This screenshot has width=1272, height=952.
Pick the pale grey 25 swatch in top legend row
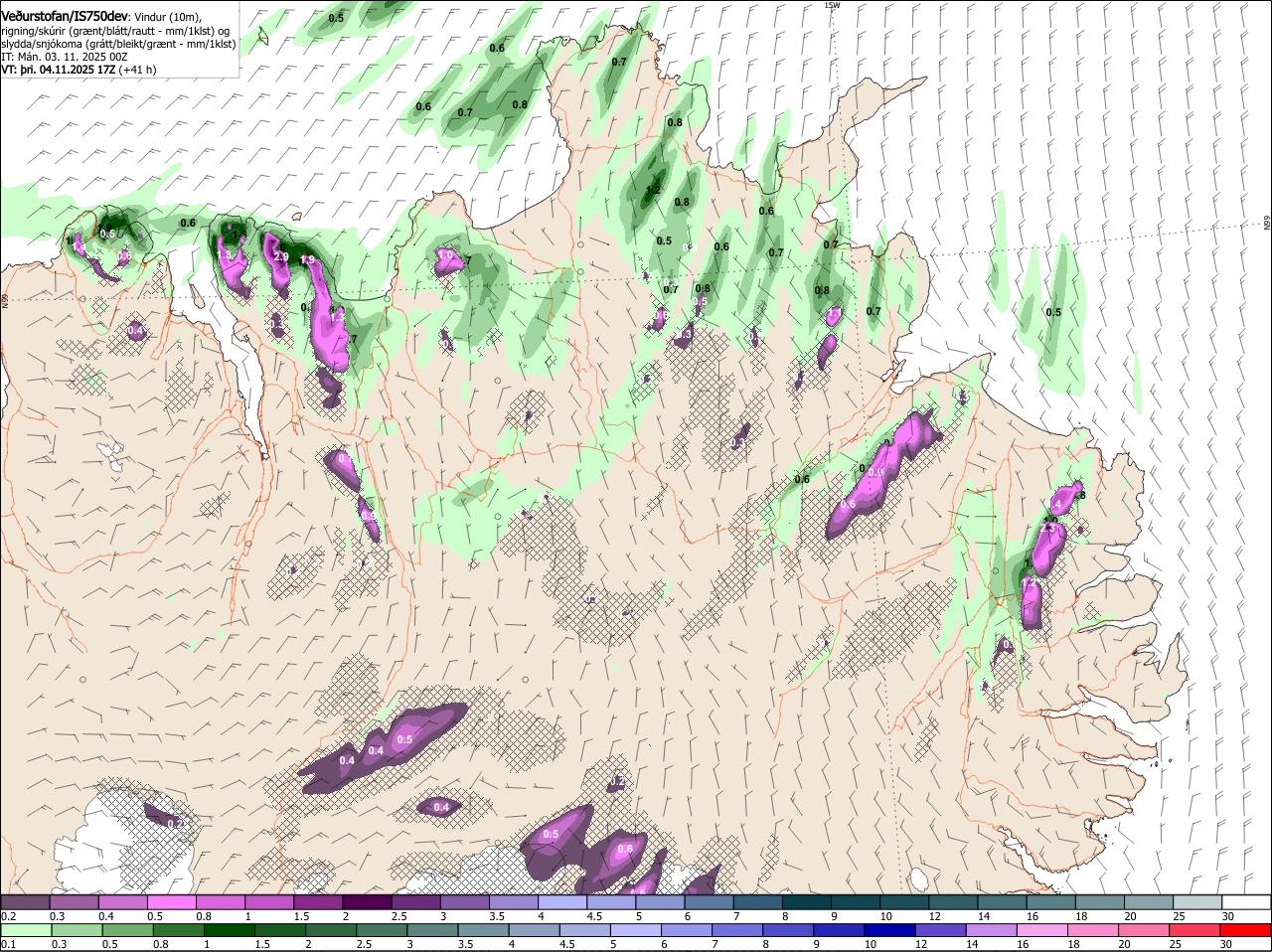[x=1197, y=901]
